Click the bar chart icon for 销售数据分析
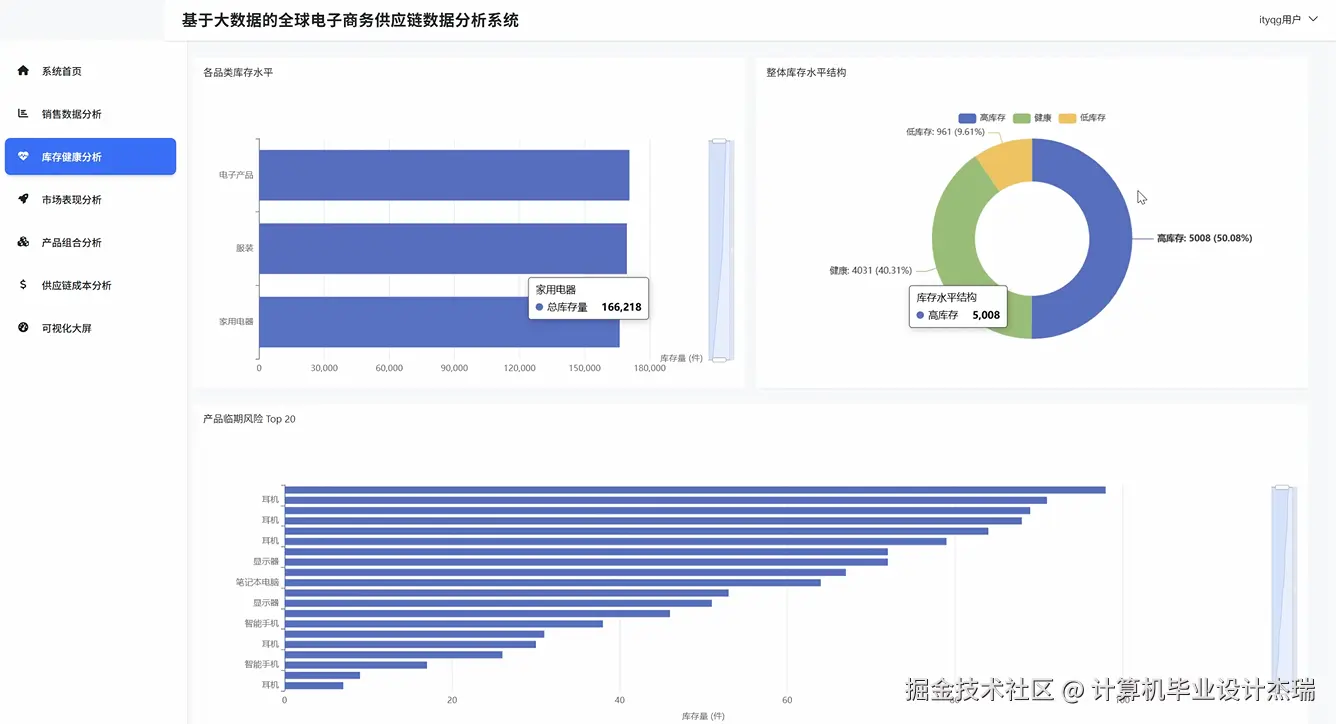 (23, 114)
